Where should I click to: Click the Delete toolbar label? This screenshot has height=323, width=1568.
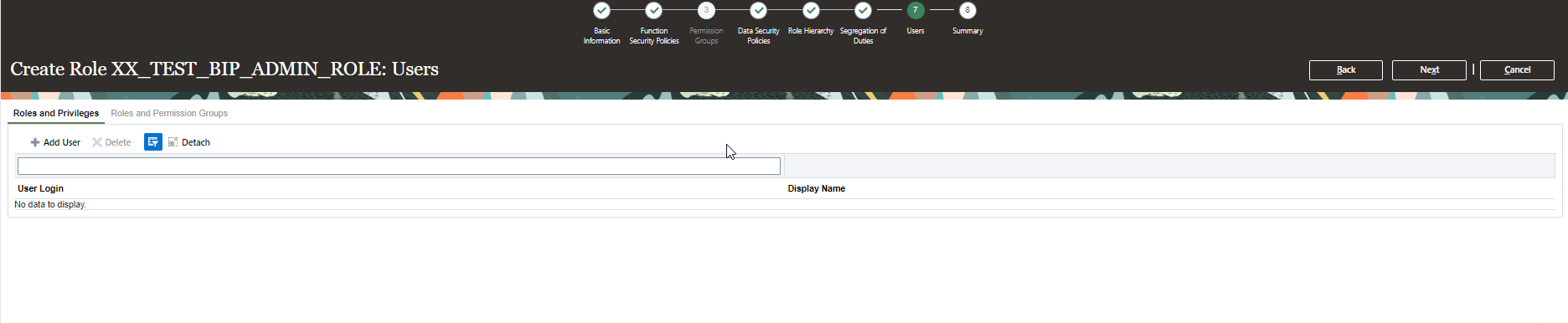118,142
